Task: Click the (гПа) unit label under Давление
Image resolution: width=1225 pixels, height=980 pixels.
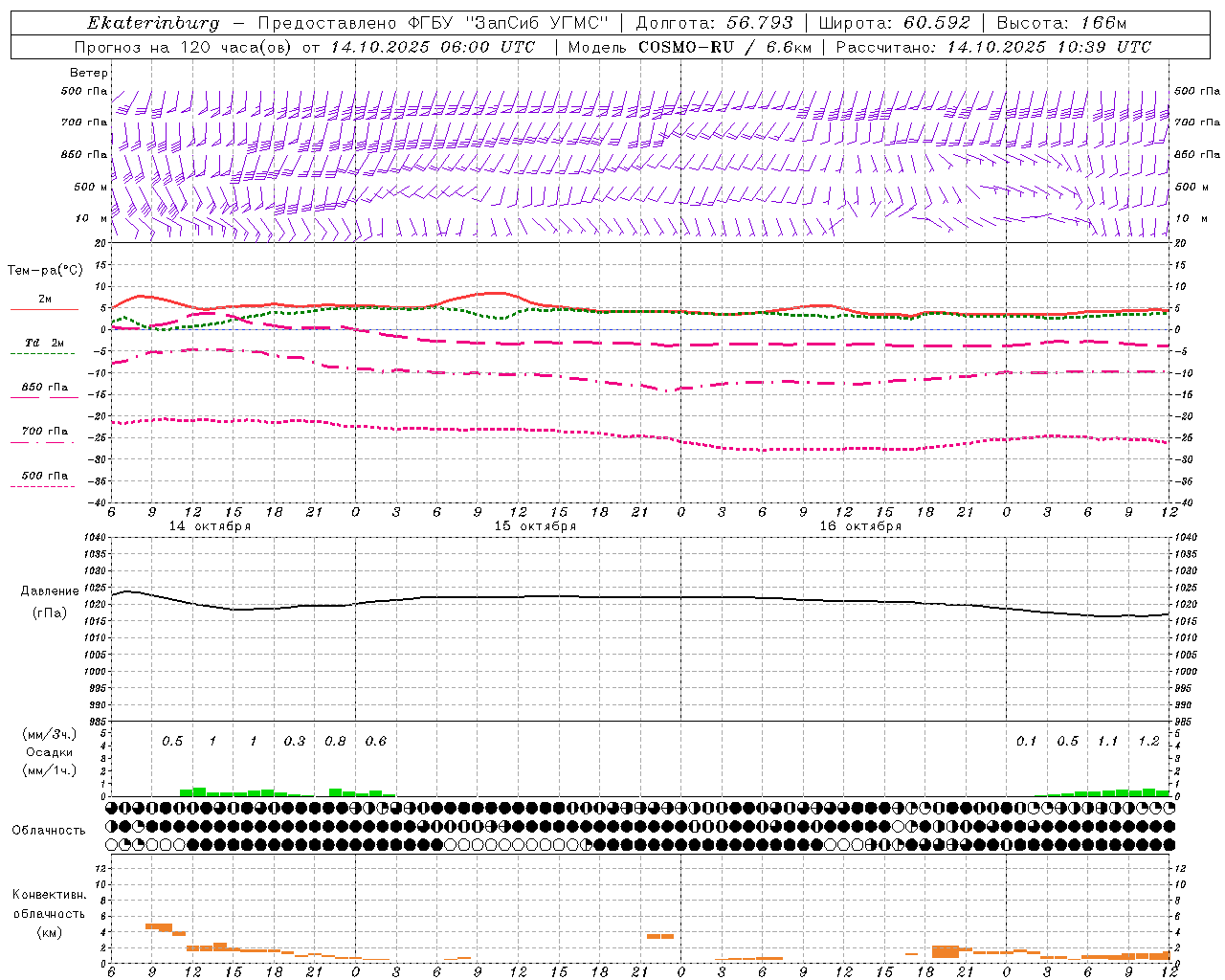Action: pos(50,613)
